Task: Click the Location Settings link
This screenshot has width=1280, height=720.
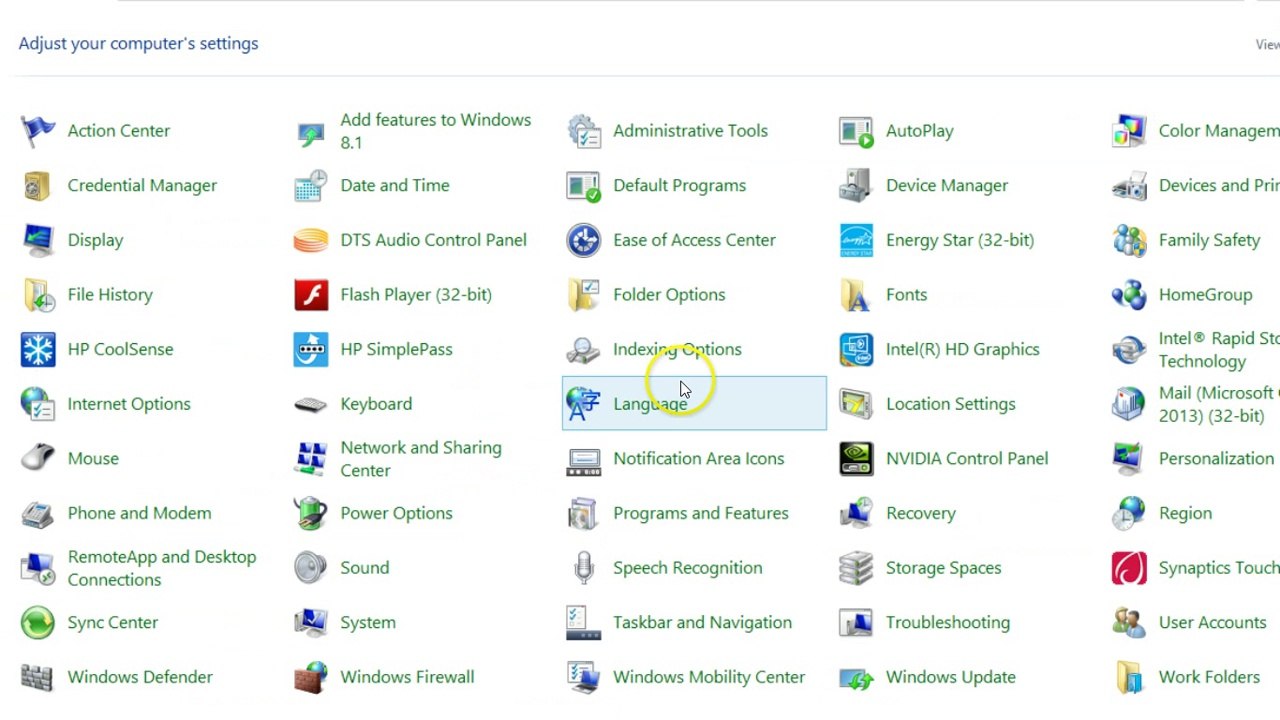Action: (951, 404)
